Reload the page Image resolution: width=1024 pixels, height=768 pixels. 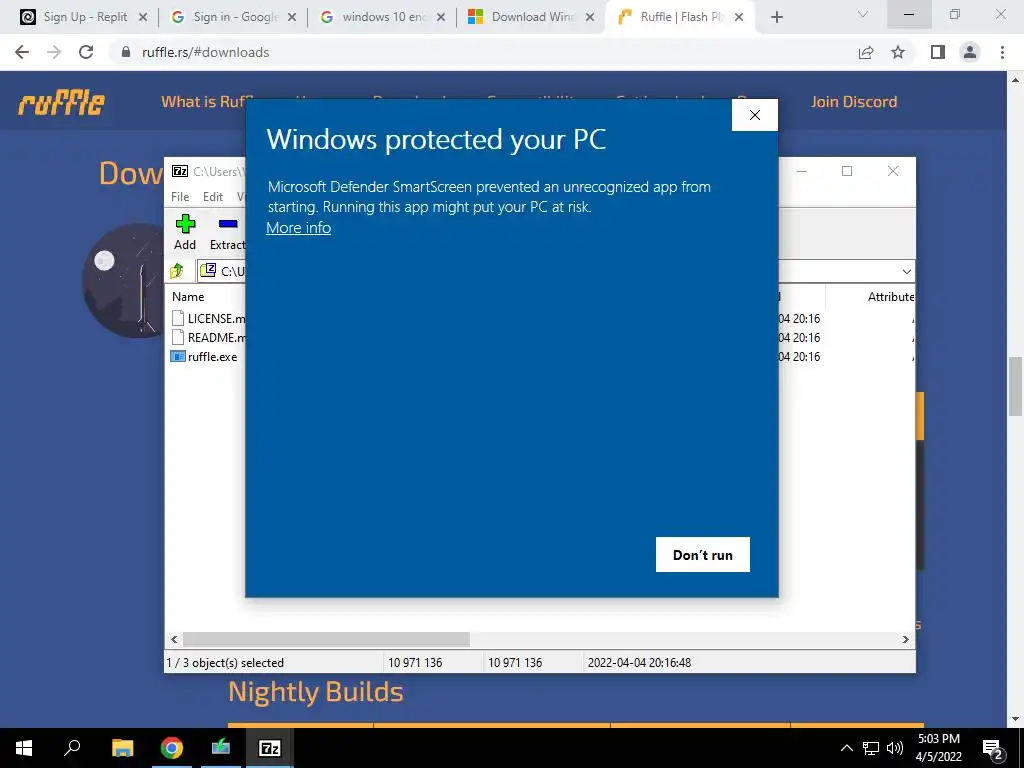point(86,52)
